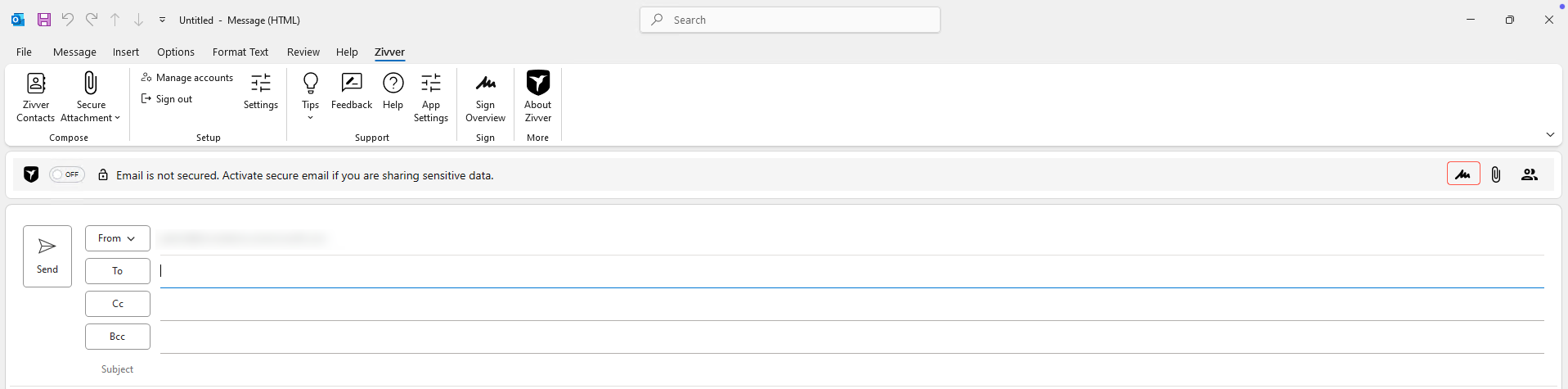Click Manage accounts
The height and width of the screenshot is (389, 1568).
[187, 78]
